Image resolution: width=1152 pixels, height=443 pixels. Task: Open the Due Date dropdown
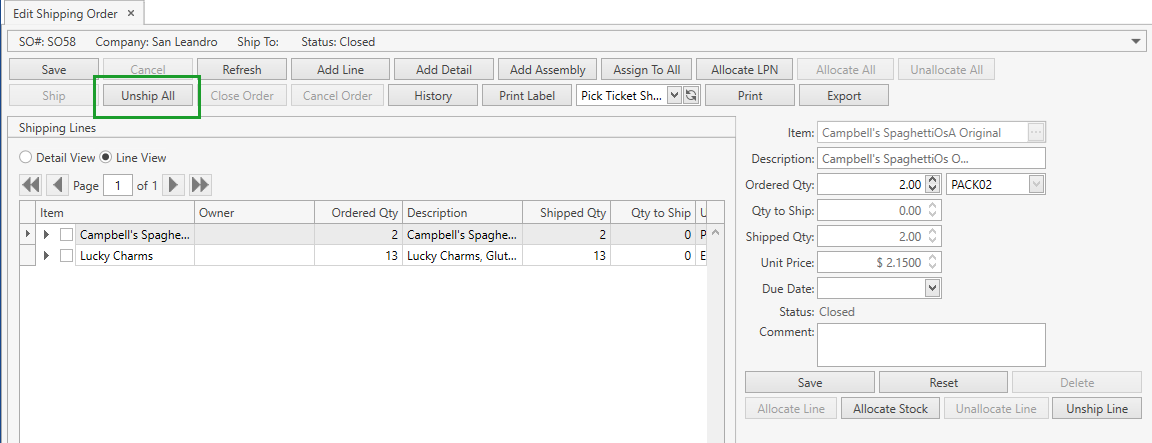[x=932, y=288]
